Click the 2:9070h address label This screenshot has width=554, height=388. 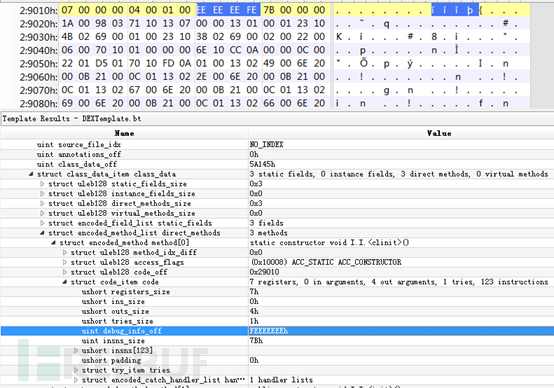(38, 90)
